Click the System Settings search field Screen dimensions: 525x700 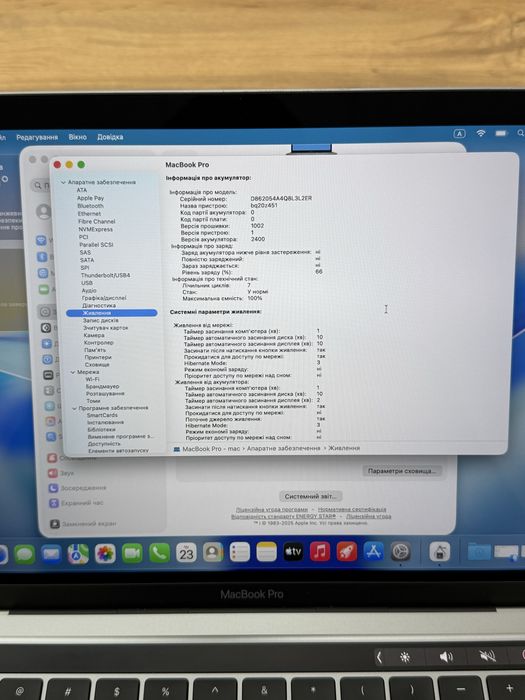point(41,185)
